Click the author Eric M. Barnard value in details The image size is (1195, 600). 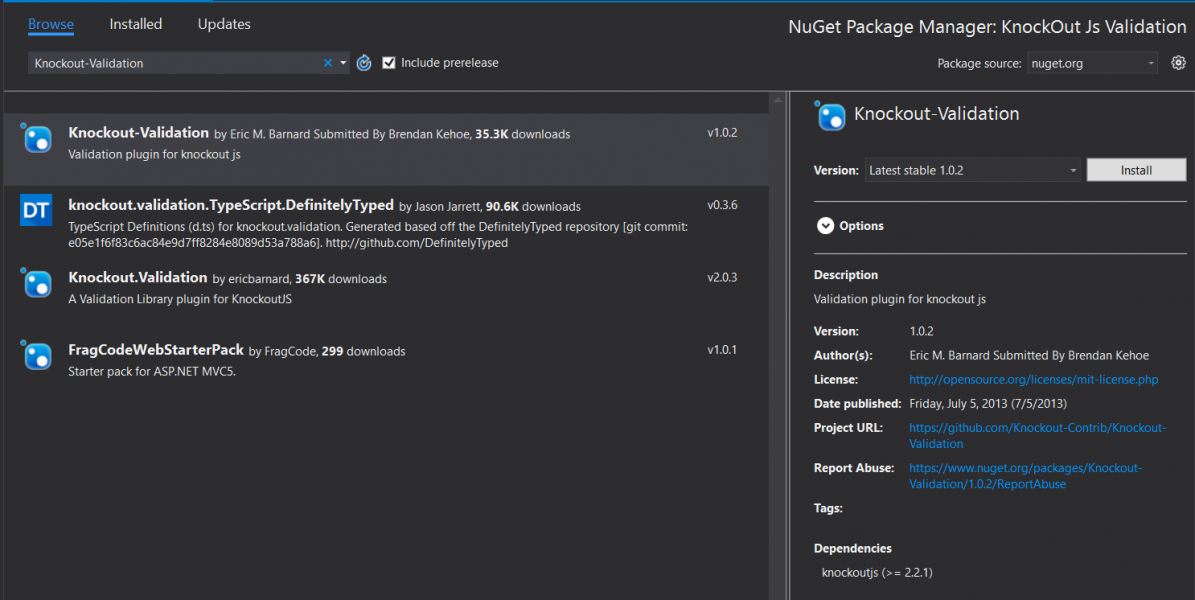[x=1029, y=355]
